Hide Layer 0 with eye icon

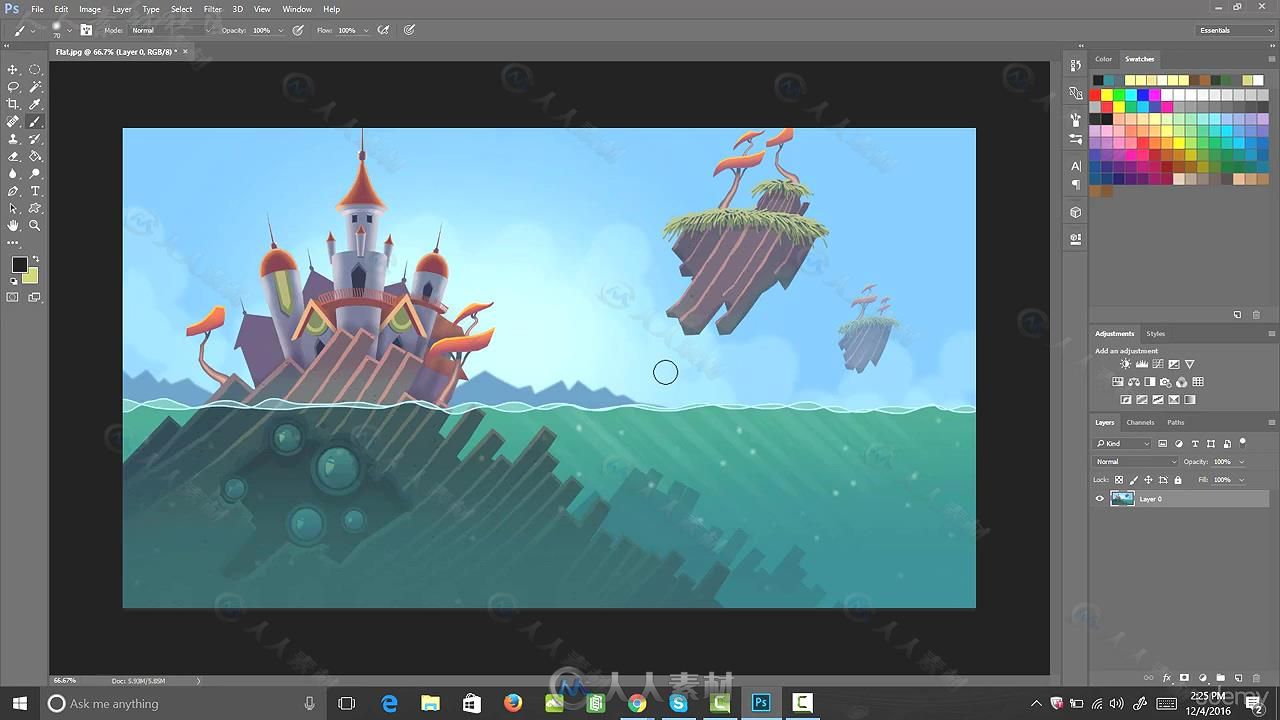click(1100, 499)
